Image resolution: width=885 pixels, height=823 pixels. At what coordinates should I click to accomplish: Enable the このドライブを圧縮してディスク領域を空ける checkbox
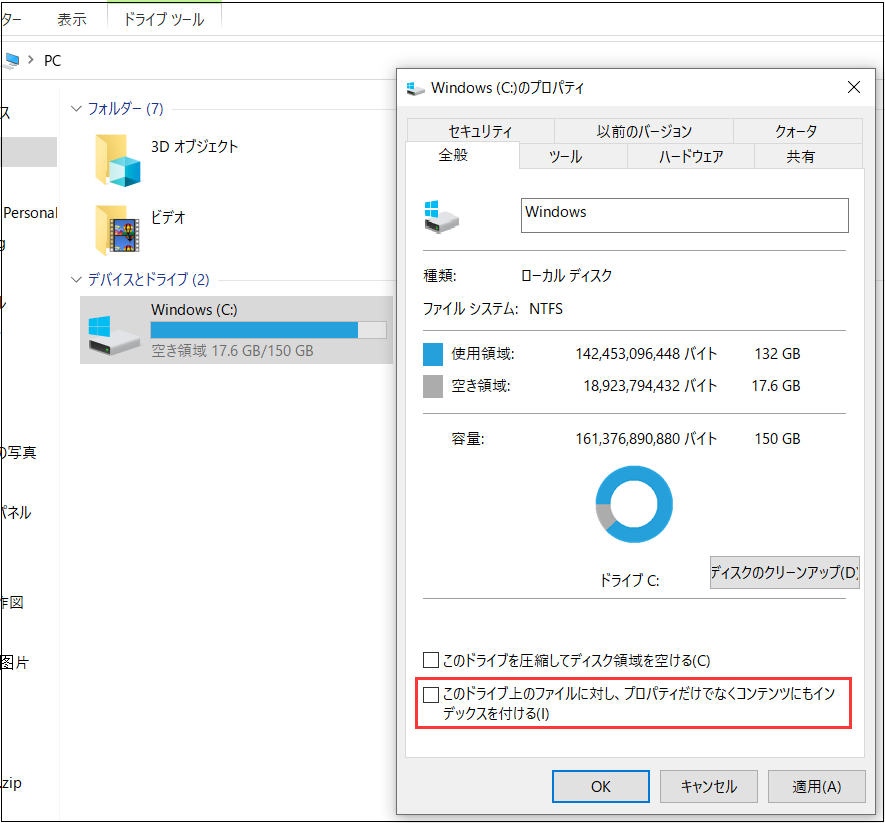431,660
